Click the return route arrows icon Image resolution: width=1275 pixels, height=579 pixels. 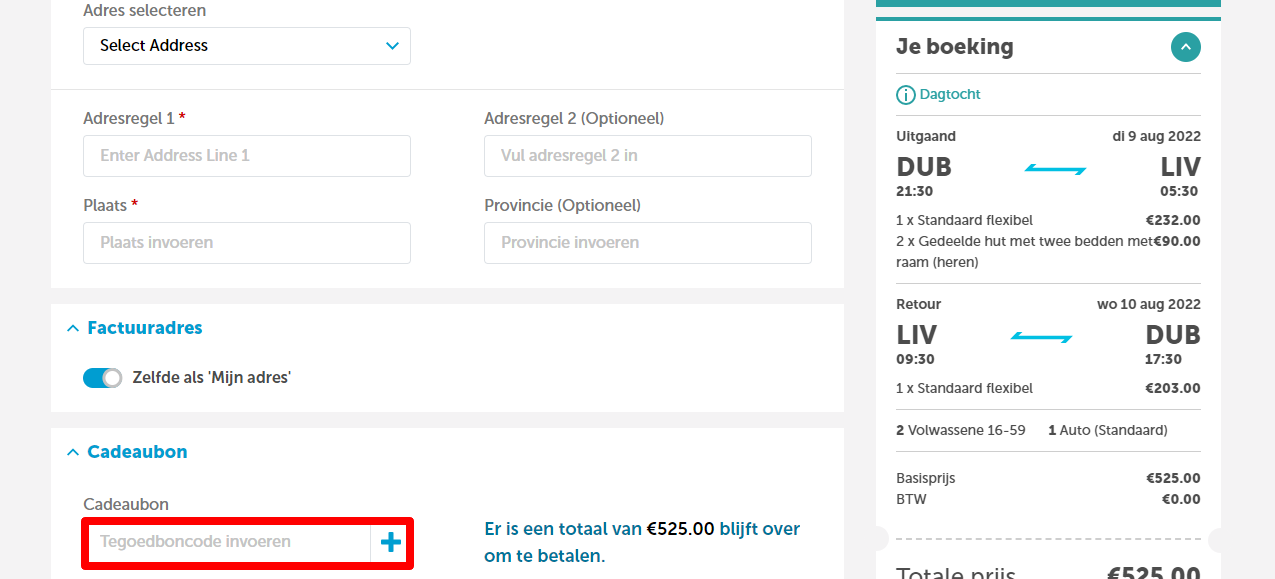coord(1042,338)
